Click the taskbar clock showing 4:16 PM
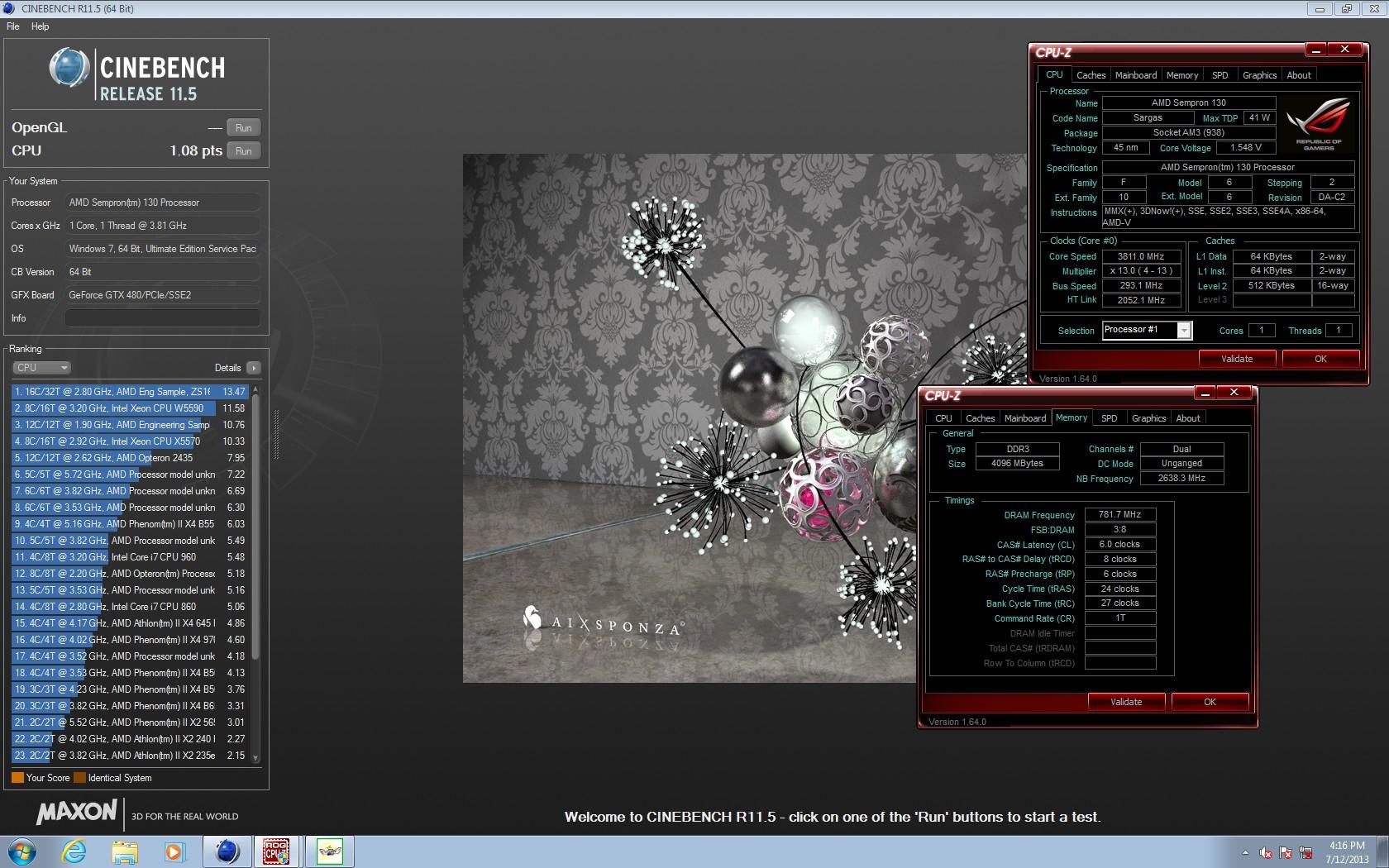 click(1347, 852)
